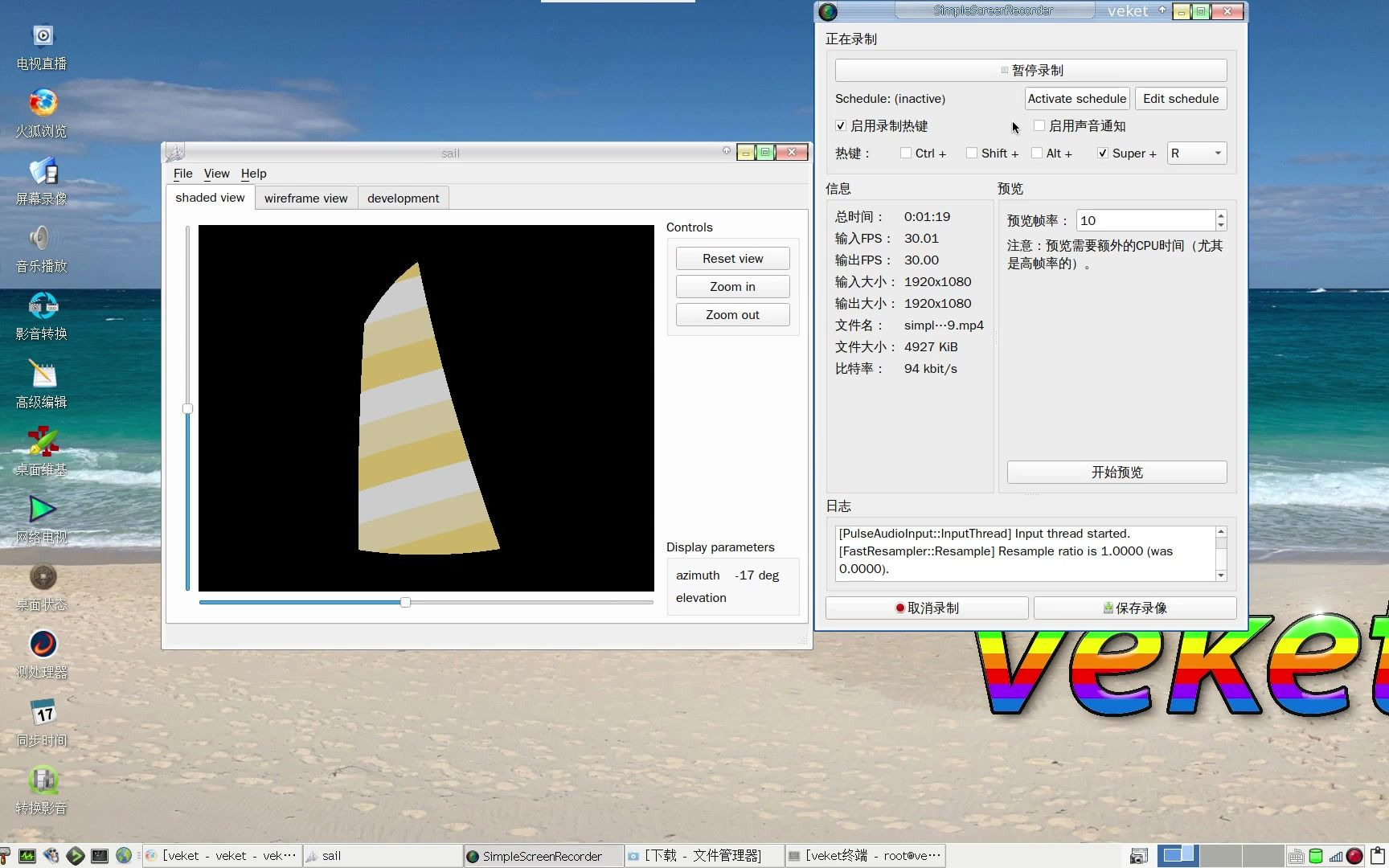Viewport: 1389px width, 868px height.
Task: Click the clipboard tray icon
Action: click(1378, 856)
